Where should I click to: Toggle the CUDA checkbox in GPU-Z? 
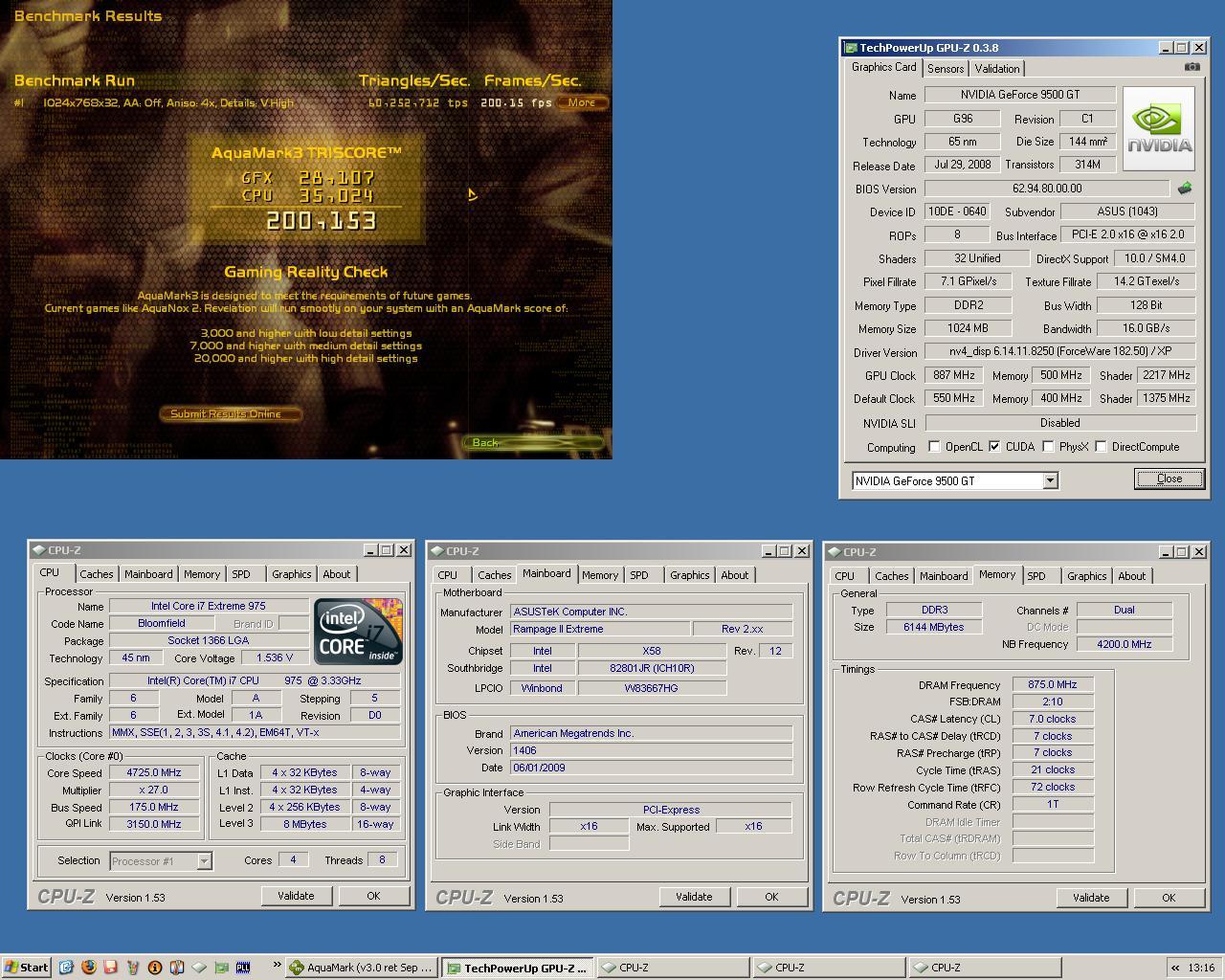994,447
